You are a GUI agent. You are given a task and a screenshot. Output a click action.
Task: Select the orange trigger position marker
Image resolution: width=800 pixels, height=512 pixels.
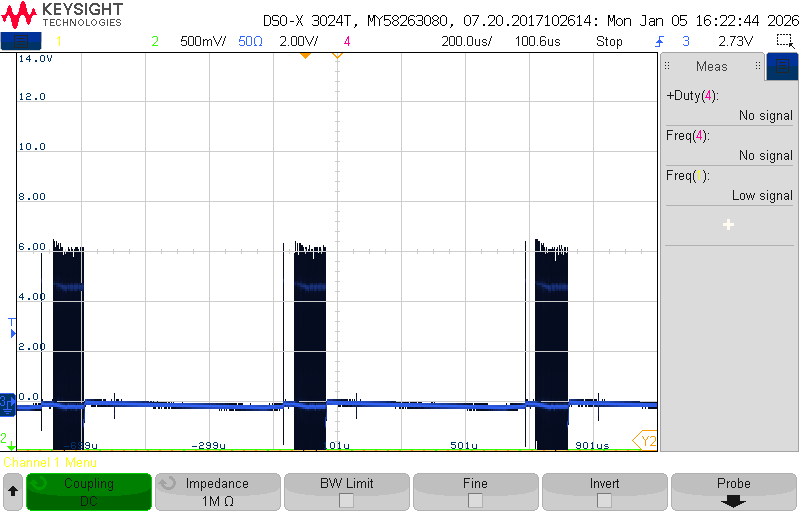[305, 55]
